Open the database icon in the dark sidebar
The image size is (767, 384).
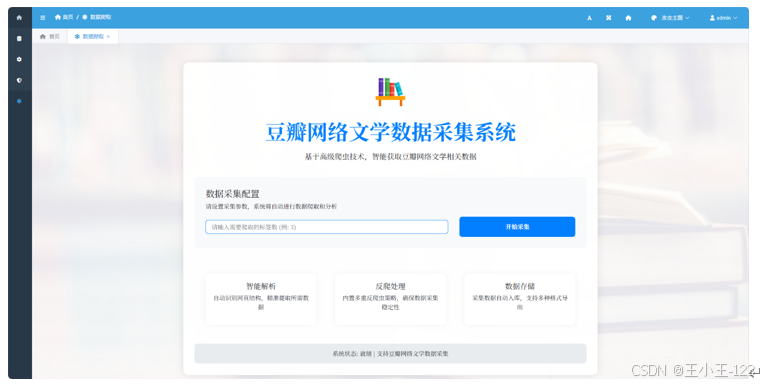tap(19, 38)
